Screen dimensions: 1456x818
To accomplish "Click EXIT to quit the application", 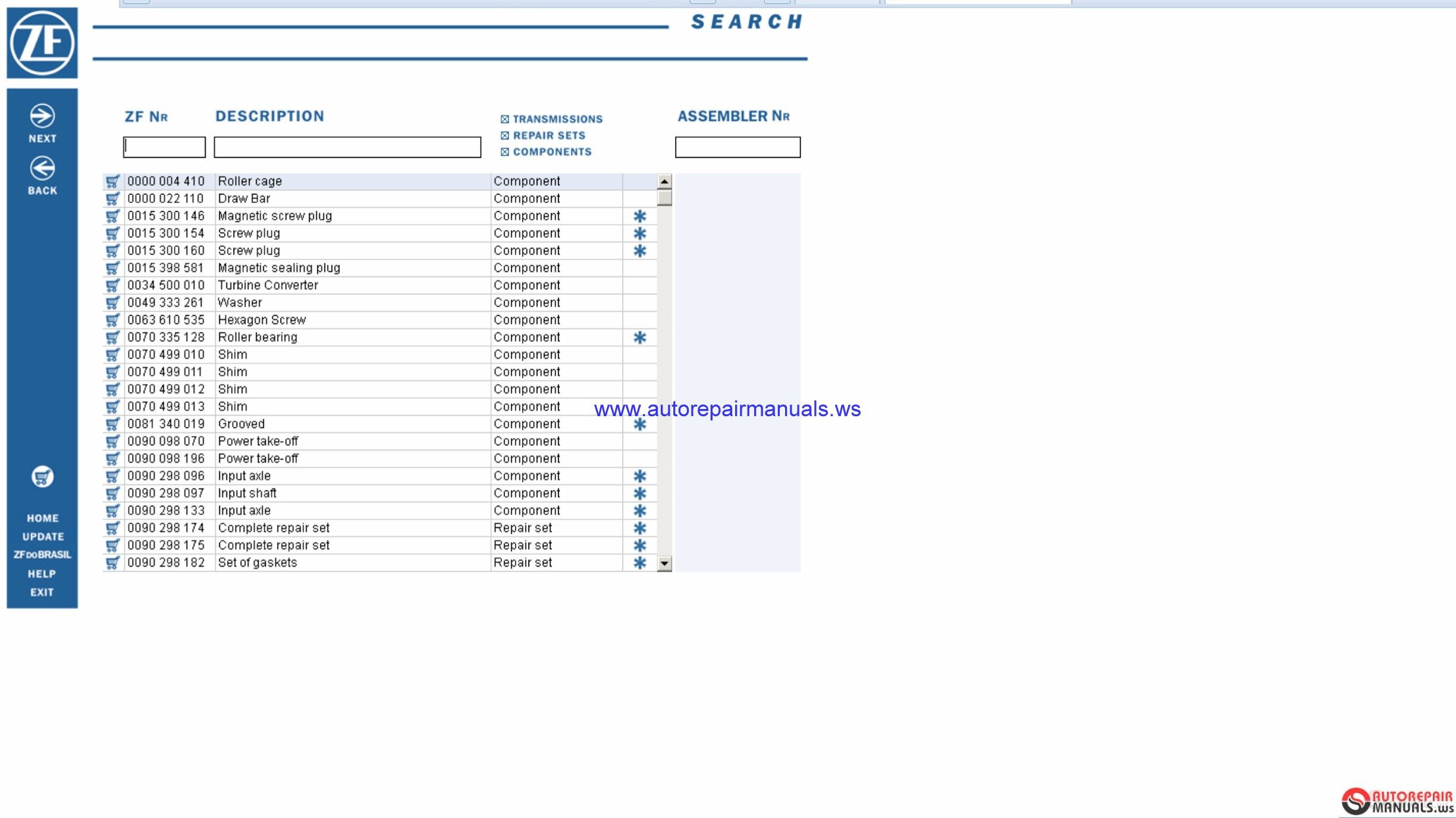I will [42, 592].
